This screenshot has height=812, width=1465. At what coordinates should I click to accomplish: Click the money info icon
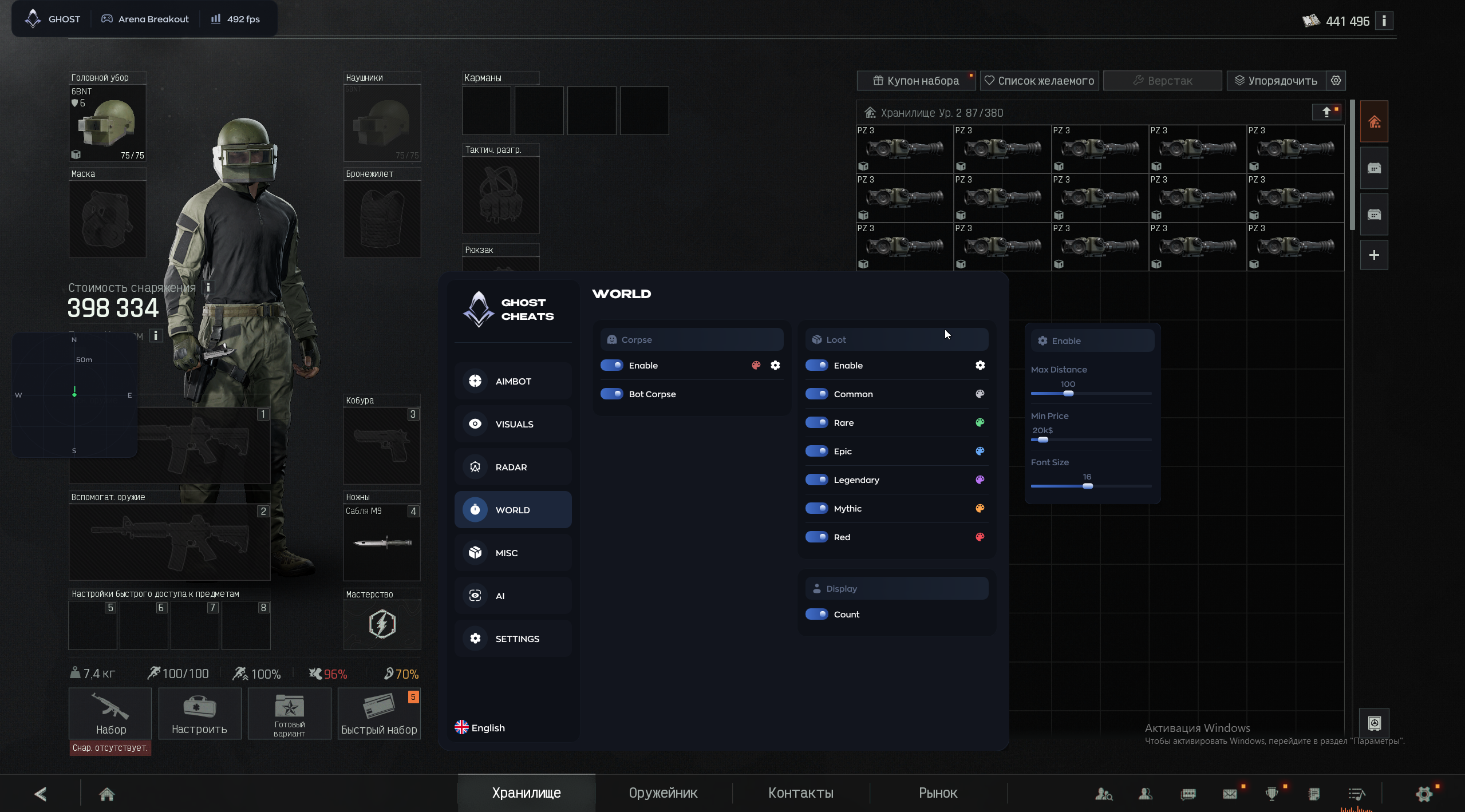(1384, 21)
